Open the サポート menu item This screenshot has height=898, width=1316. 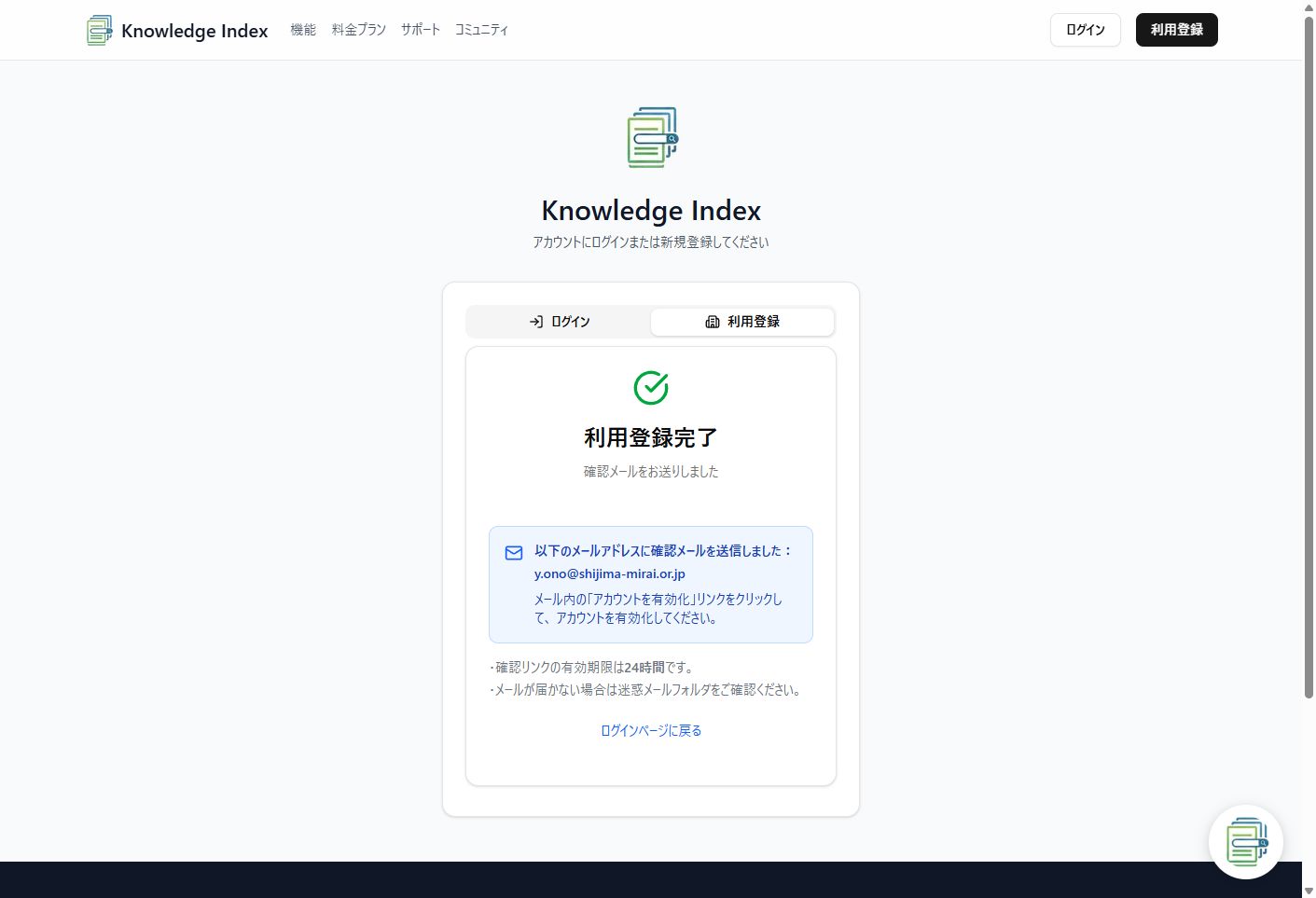[421, 30]
